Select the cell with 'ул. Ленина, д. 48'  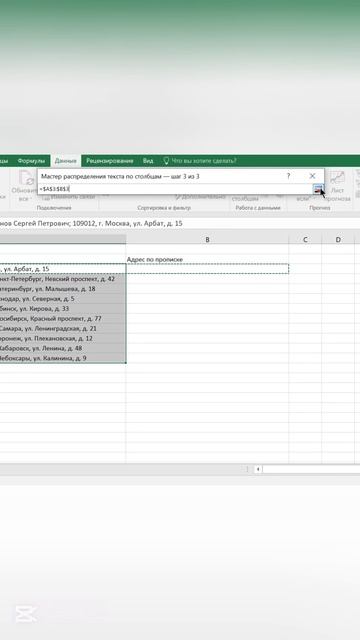point(63,348)
